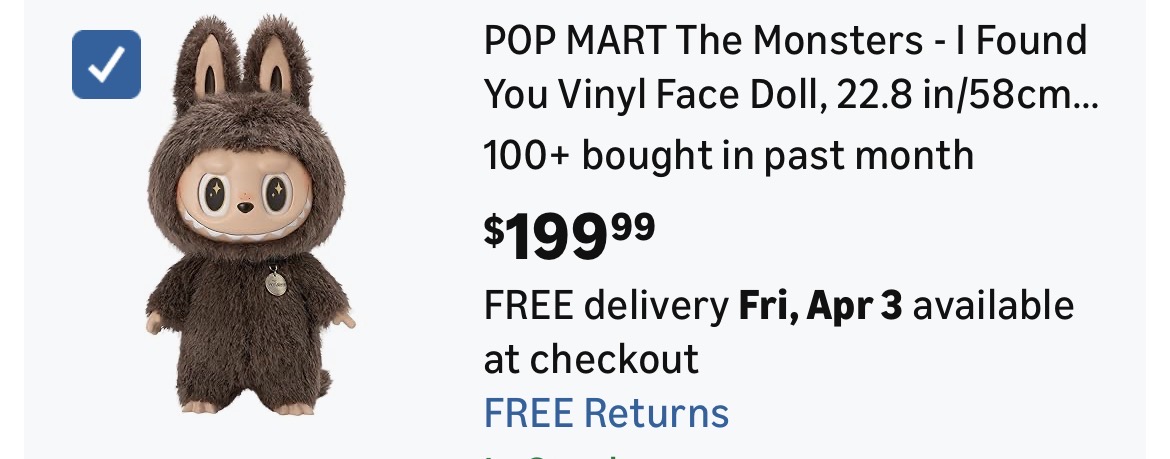Click the 'at checkout' text
The height and width of the screenshot is (459, 1170).
point(591,359)
